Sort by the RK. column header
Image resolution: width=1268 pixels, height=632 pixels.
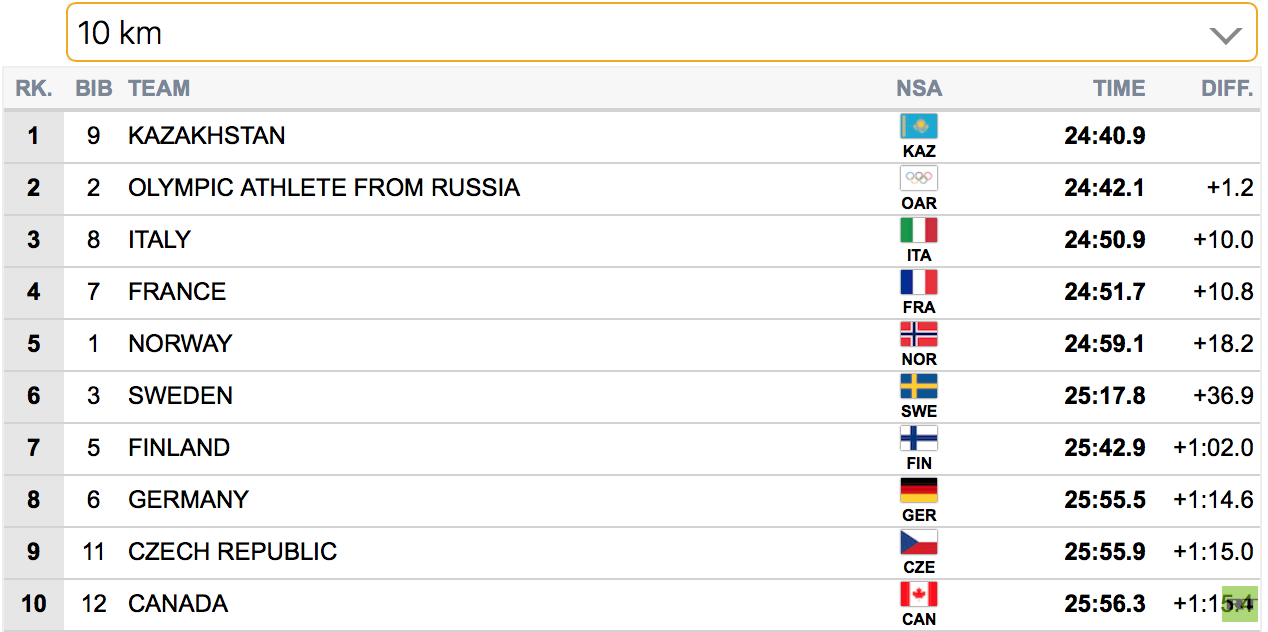pos(34,88)
